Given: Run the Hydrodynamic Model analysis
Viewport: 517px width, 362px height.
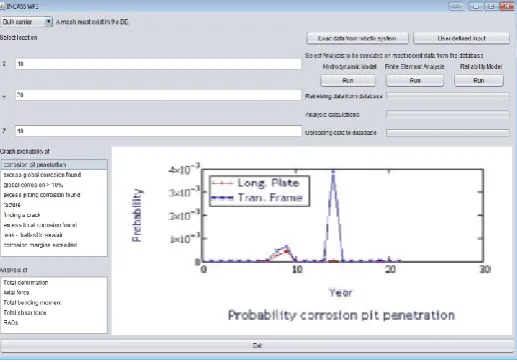Looking at the screenshot, I should click(x=348, y=80).
